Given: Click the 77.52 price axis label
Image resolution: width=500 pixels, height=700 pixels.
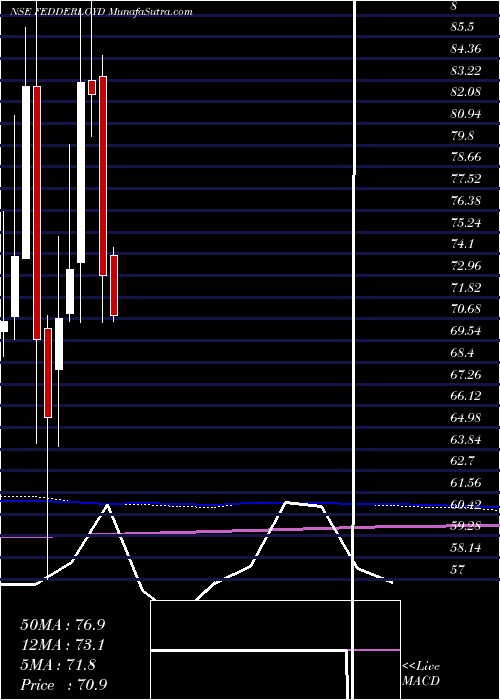Looking at the screenshot, I should tap(466, 179).
